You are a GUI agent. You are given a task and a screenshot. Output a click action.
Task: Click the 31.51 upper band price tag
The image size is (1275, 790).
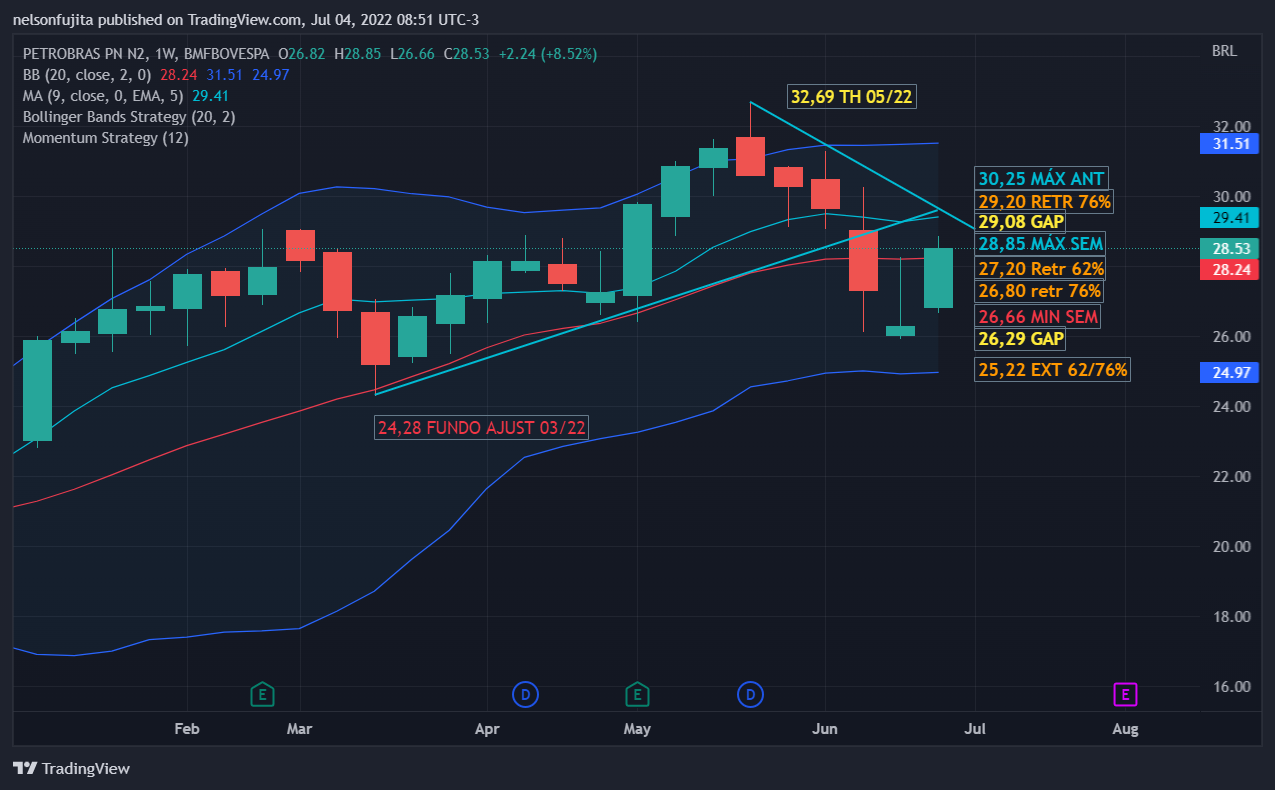tap(1229, 143)
